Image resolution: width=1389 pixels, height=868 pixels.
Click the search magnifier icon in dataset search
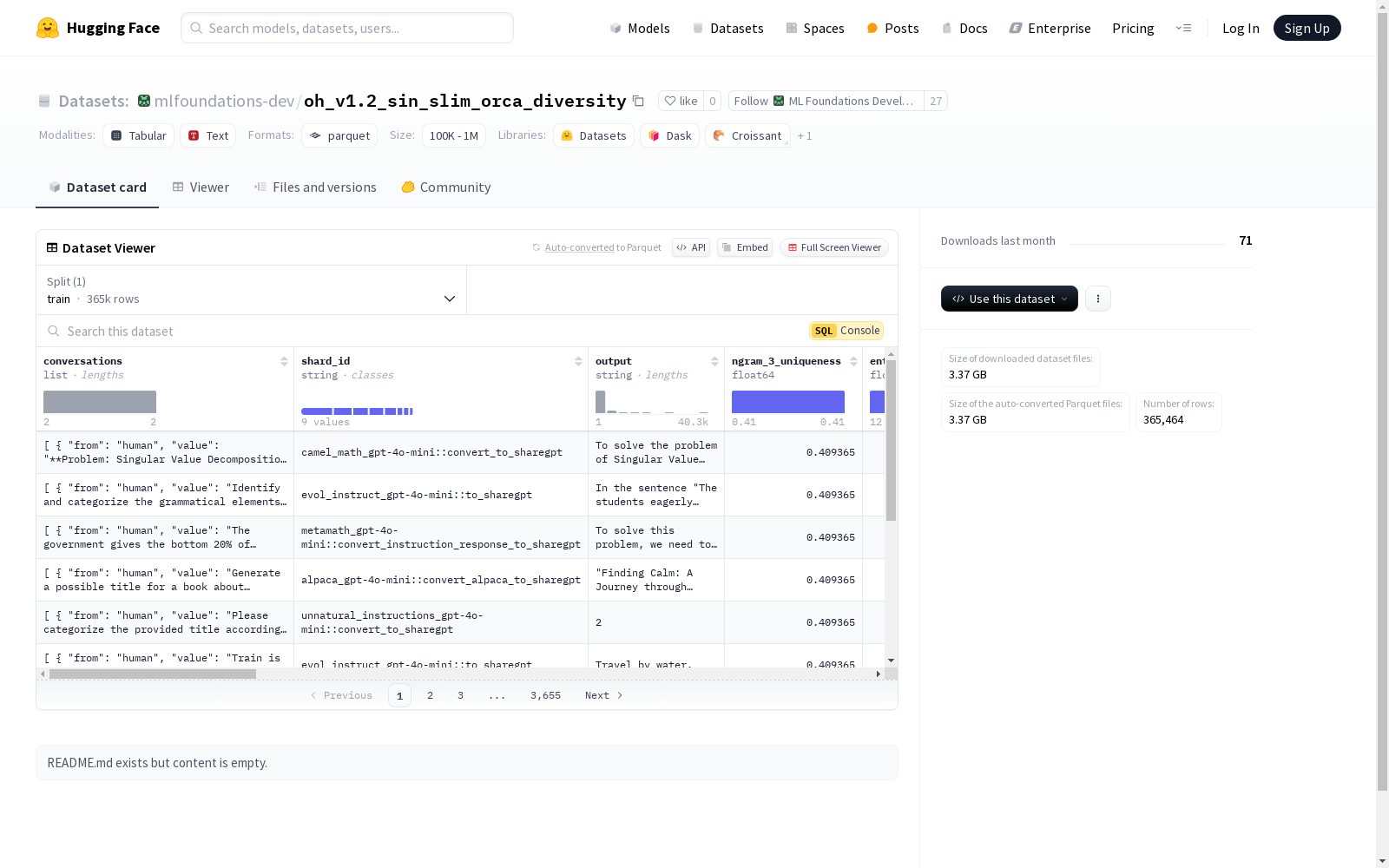54,331
